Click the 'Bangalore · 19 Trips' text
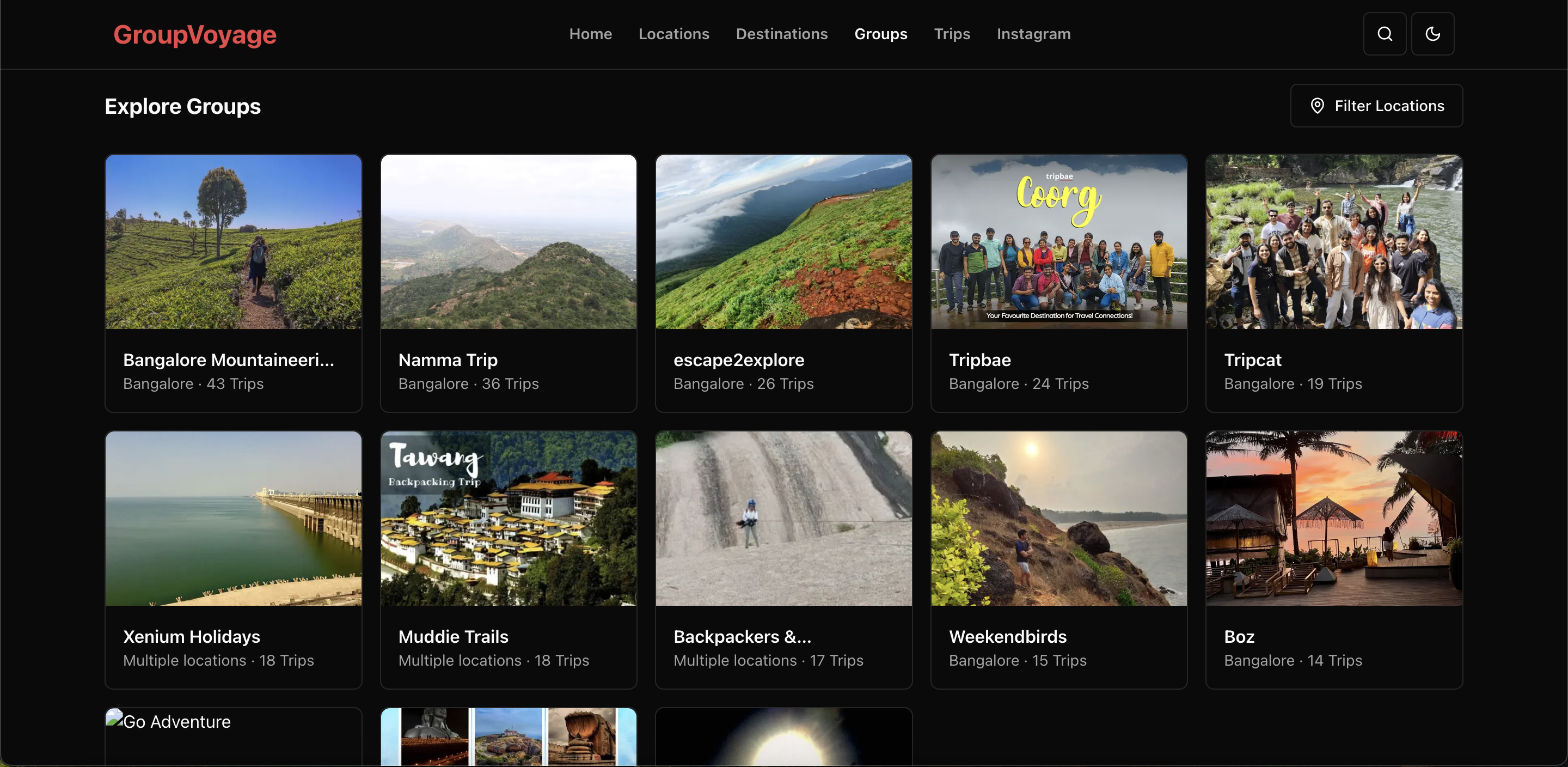 click(1293, 384)
